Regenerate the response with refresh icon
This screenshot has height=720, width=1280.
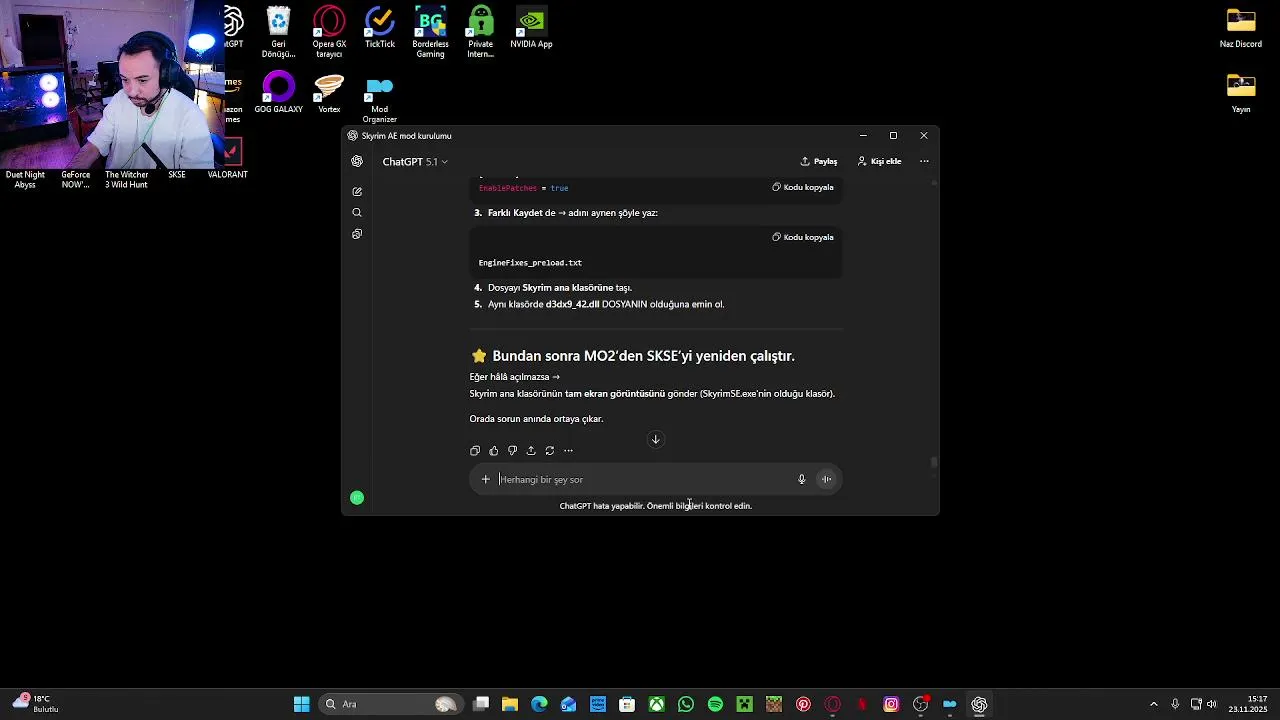[549, 451]
